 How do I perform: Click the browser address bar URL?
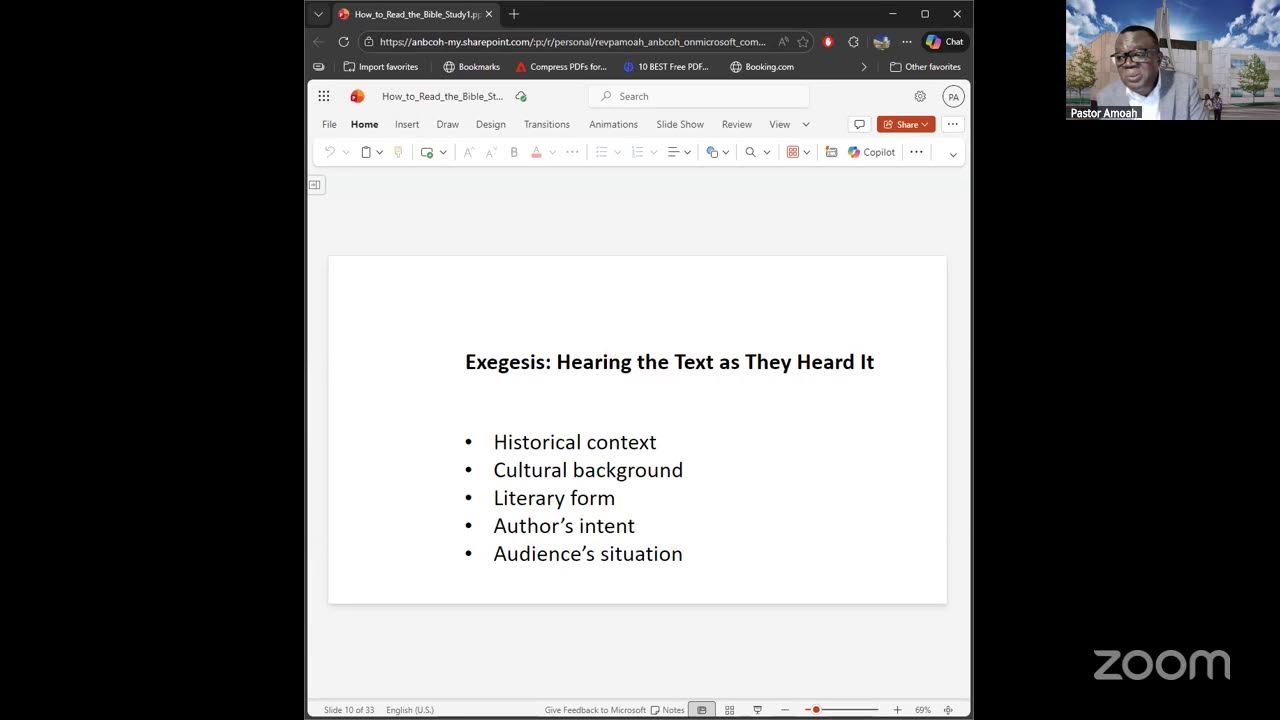tap(572, 42)
